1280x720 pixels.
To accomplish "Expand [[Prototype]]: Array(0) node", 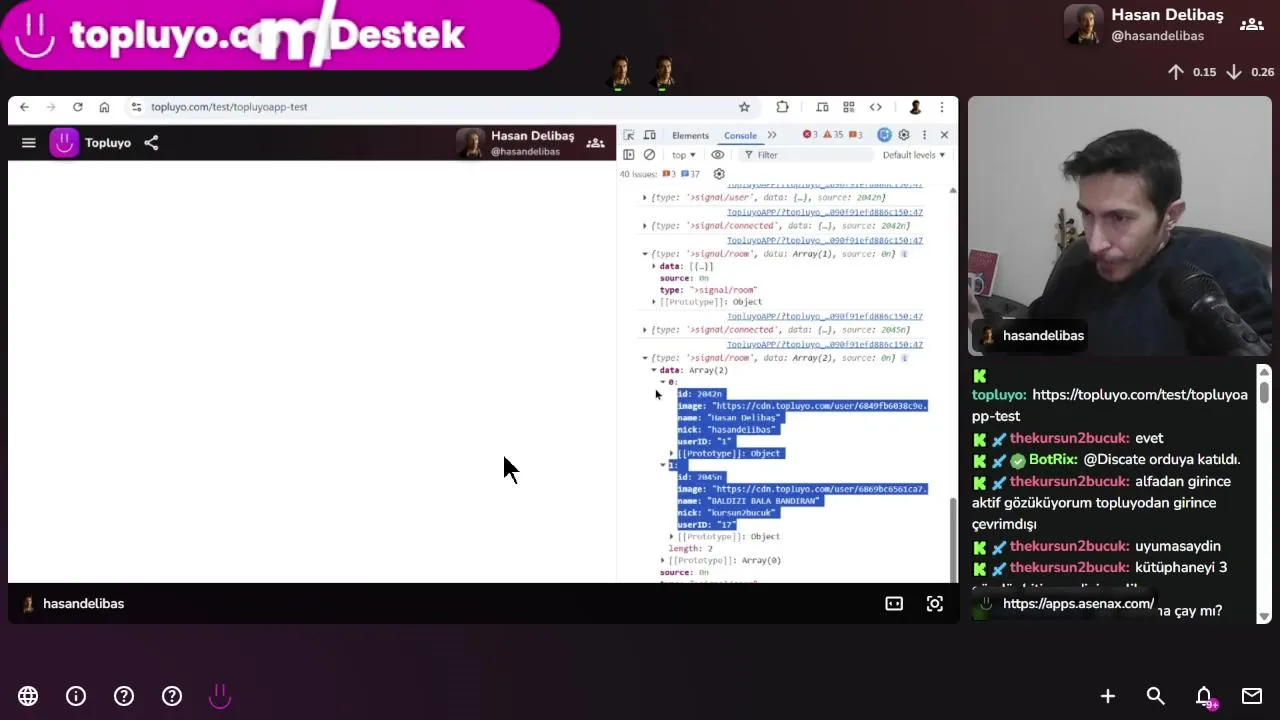I will [x=662, y=561].
